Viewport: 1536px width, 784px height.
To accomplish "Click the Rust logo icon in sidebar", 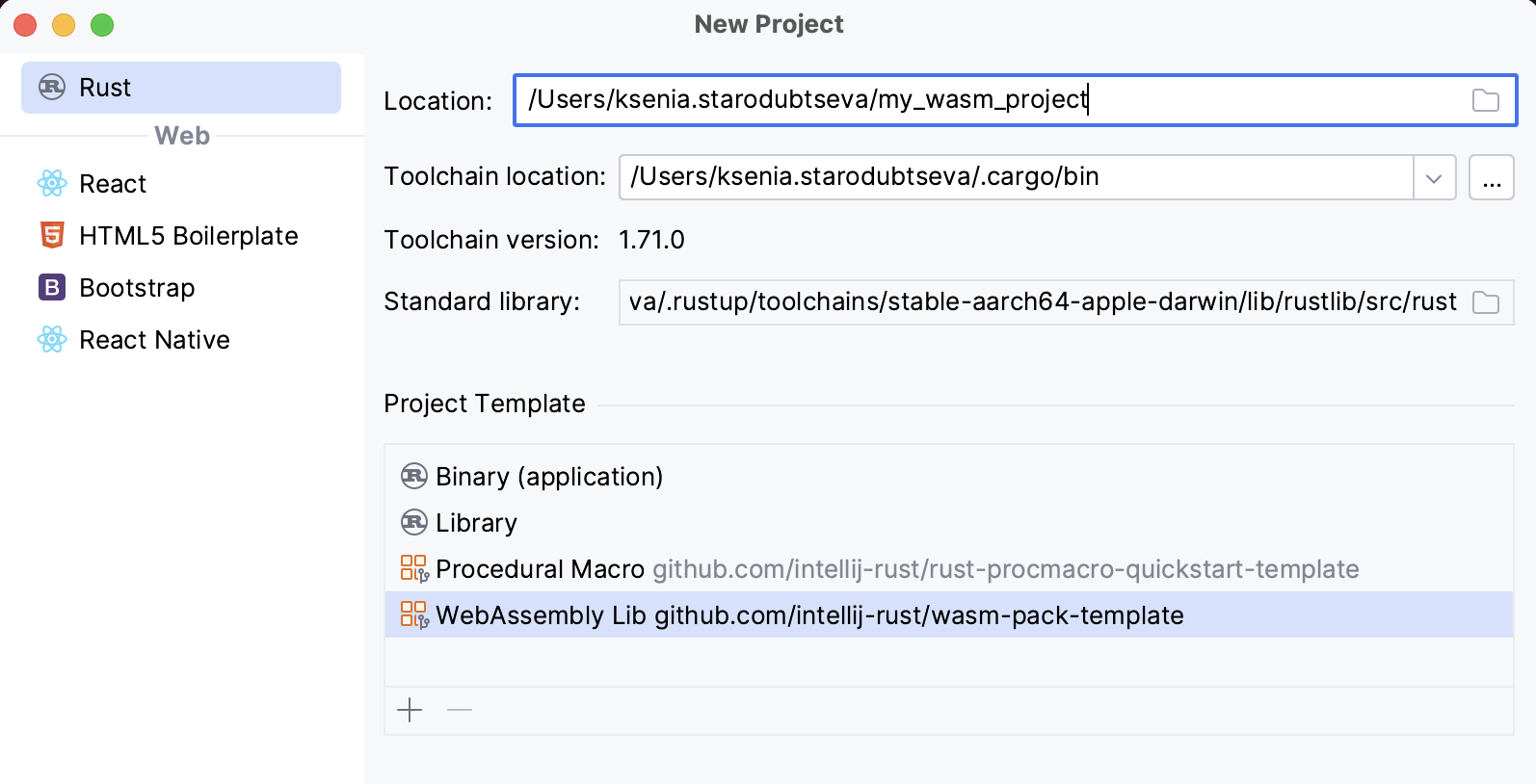I will click(52, 88).
